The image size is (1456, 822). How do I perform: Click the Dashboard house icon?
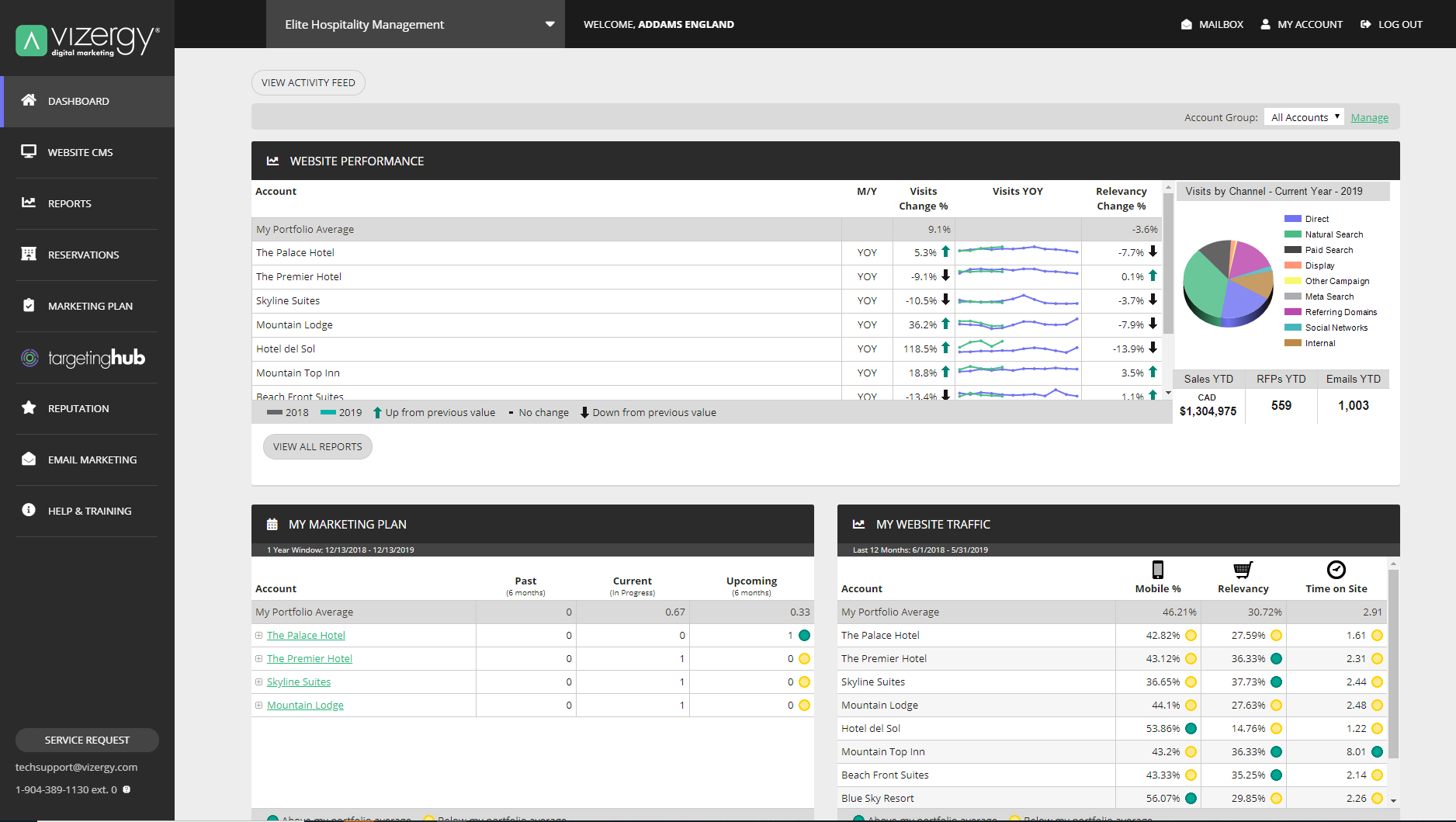(29, 100)
